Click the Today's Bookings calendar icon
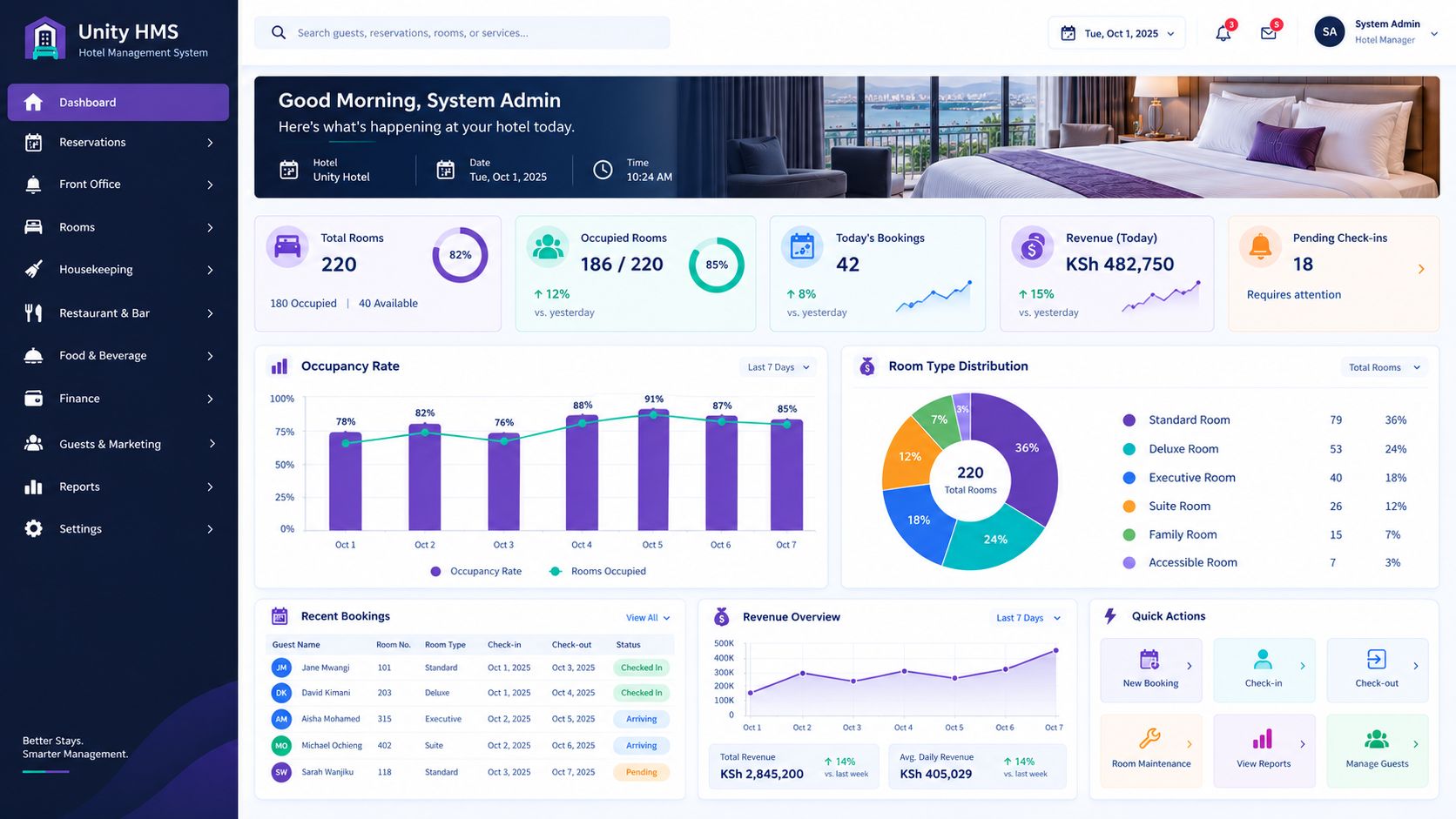1456x819 pixels. coord(802,247)
